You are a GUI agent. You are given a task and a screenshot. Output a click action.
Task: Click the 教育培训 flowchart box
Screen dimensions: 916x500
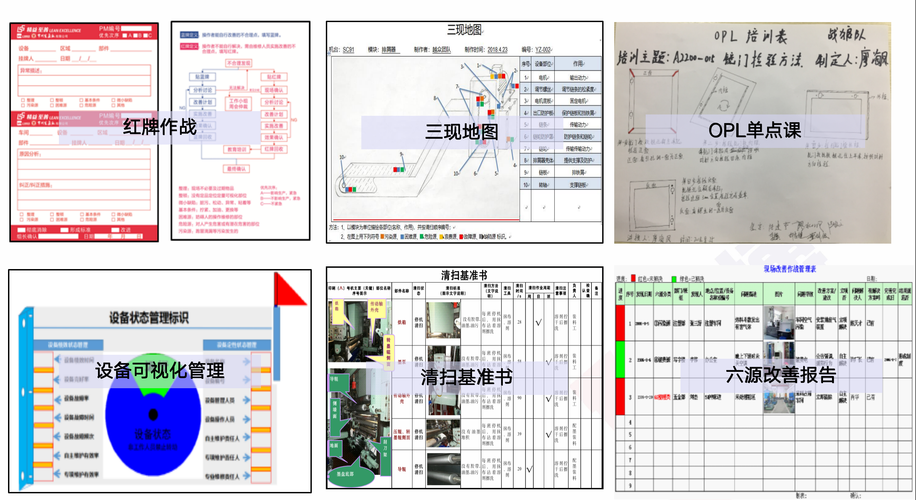coord(237,147)
